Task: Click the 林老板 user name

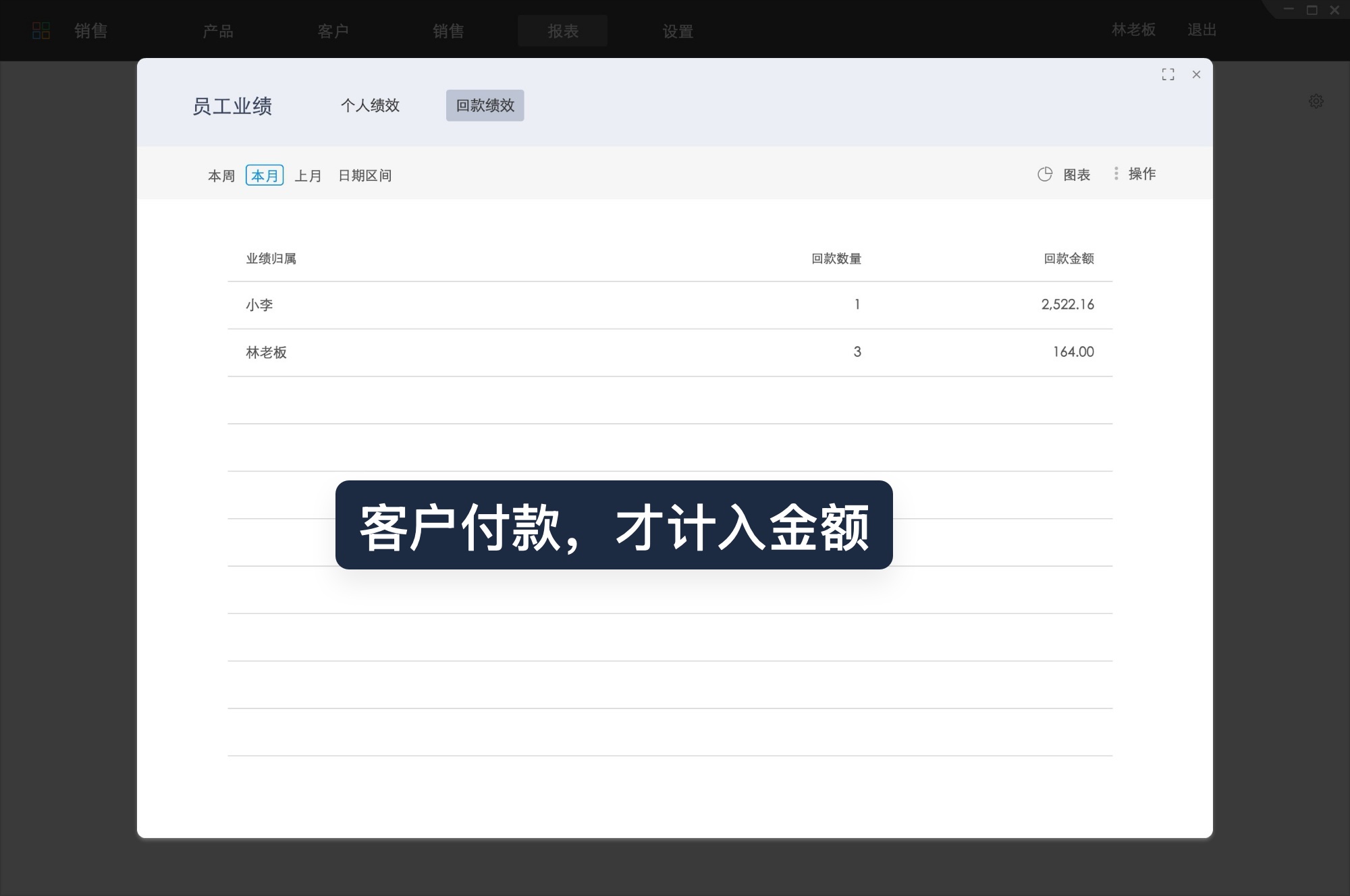Action: point(1132,31)
